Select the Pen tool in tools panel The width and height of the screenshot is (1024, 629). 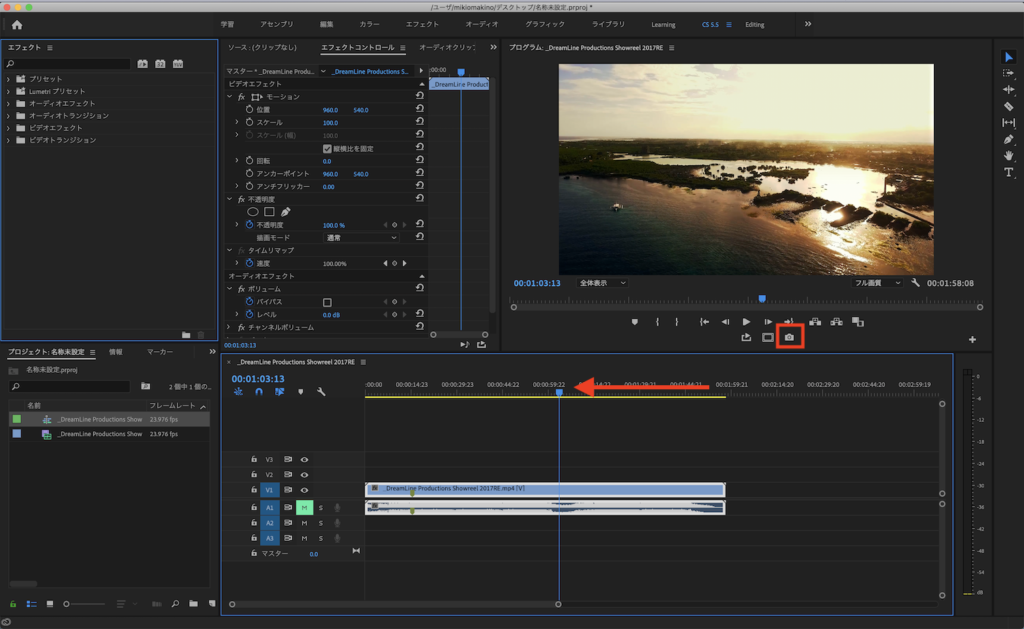click(1008, 139)
